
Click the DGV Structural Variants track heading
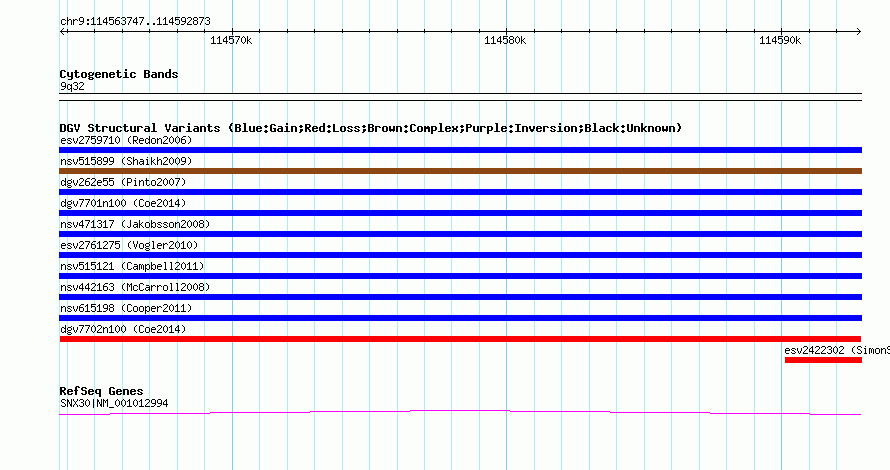pos(371,128)
